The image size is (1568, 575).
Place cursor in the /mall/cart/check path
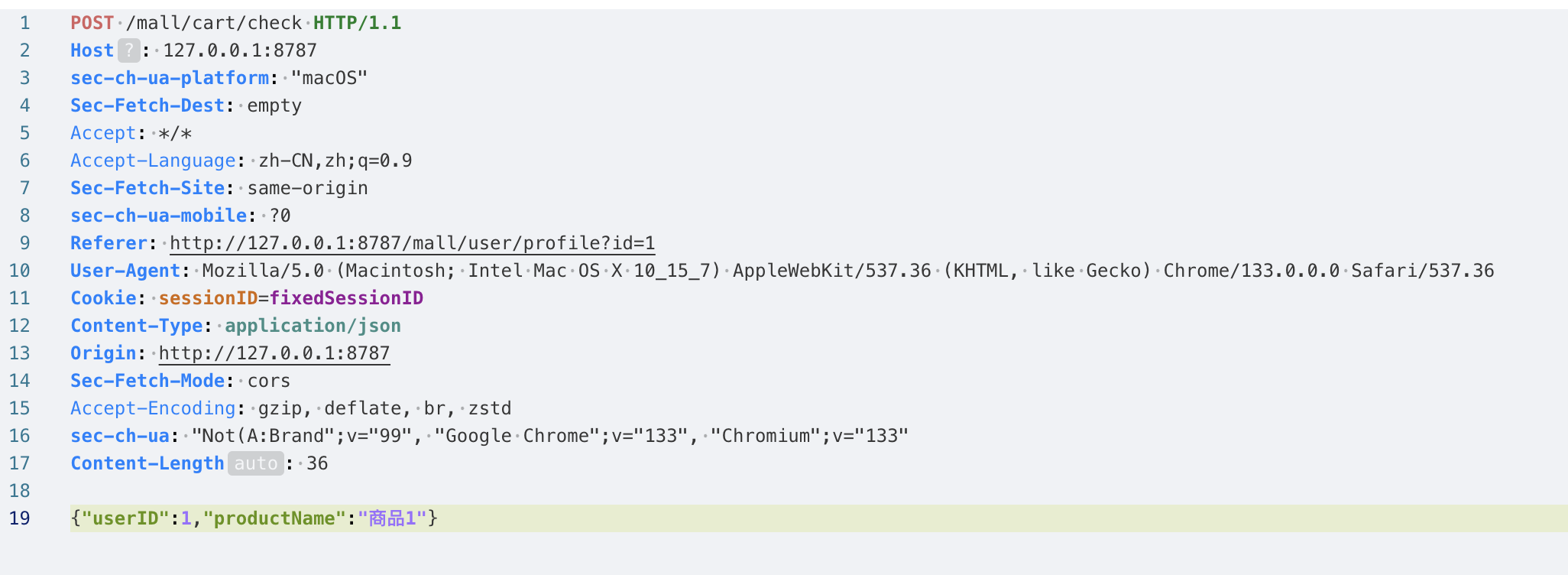click(213, 23)
